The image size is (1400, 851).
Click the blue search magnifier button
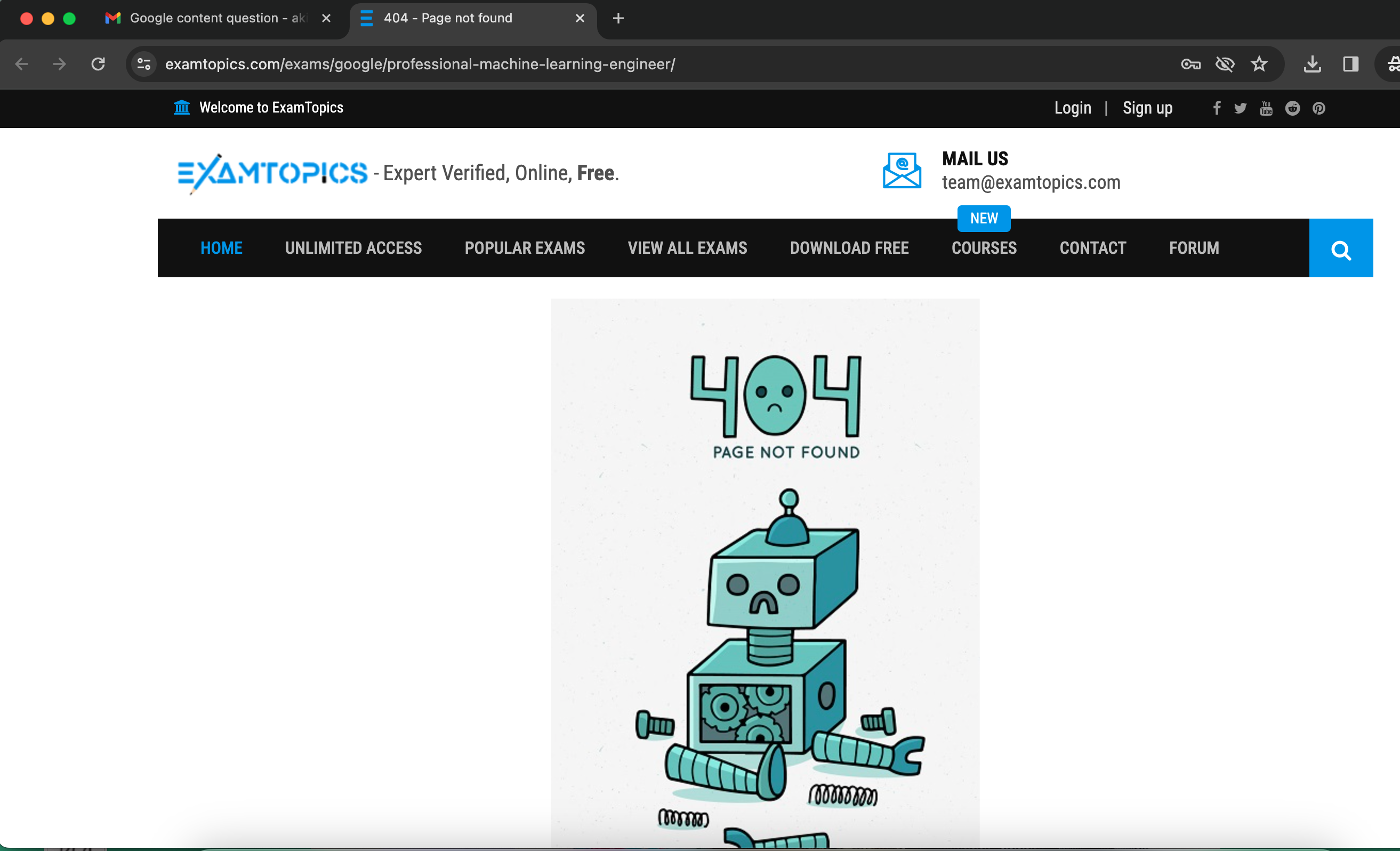point(1340,248)
